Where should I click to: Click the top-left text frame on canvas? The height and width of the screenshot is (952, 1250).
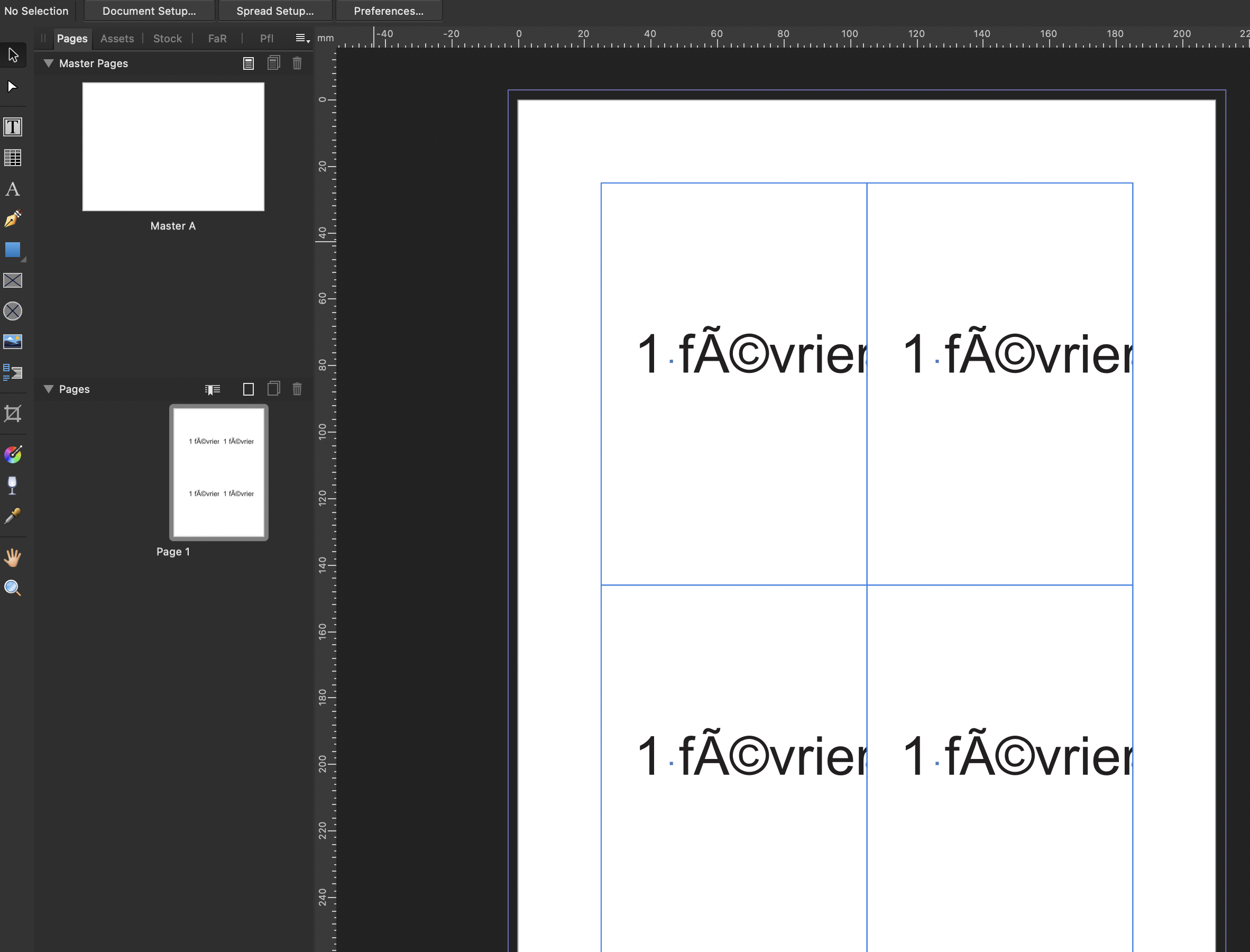pos(734,383)
